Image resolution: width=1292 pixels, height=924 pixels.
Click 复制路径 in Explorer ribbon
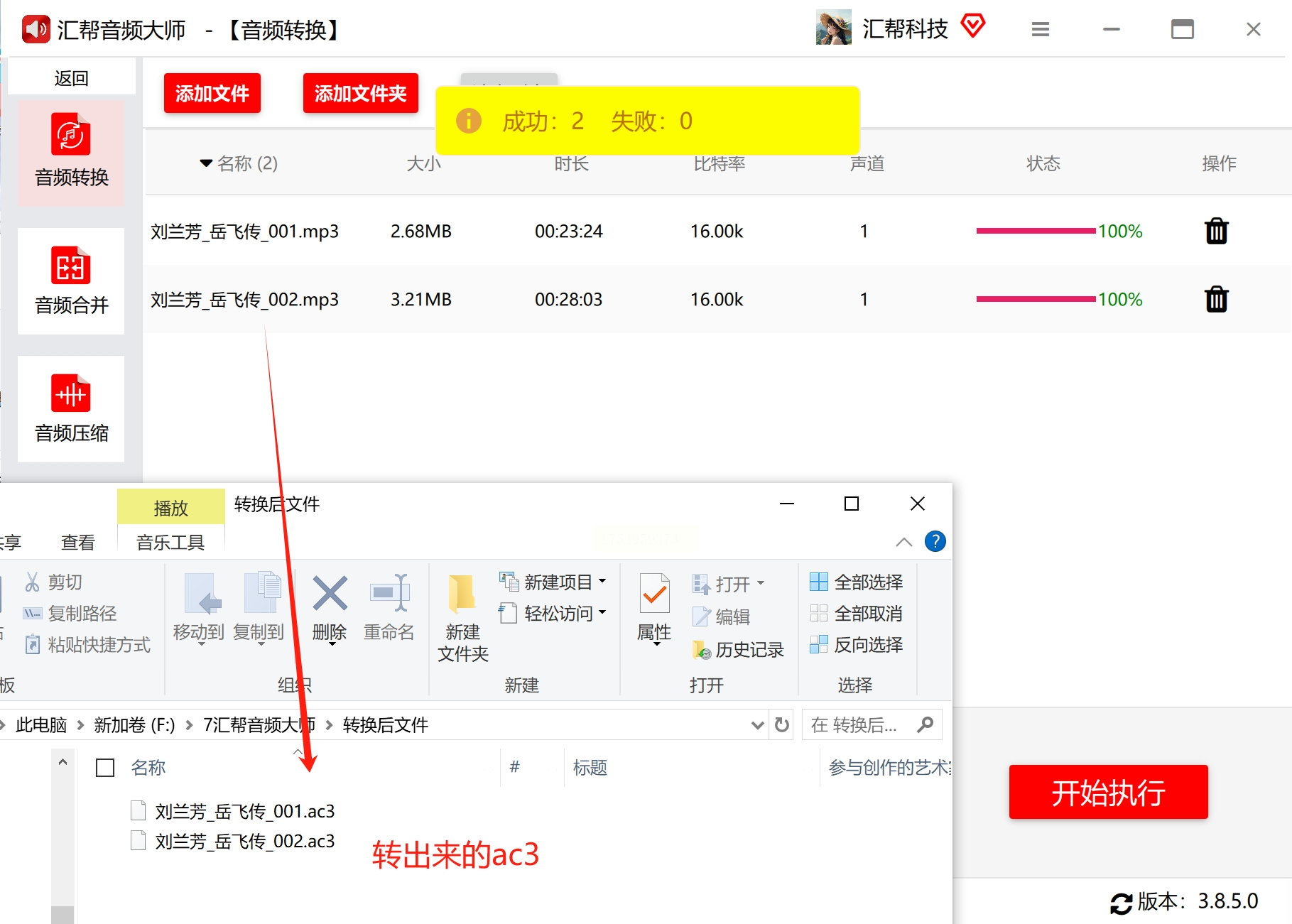[x=70, y=613]
